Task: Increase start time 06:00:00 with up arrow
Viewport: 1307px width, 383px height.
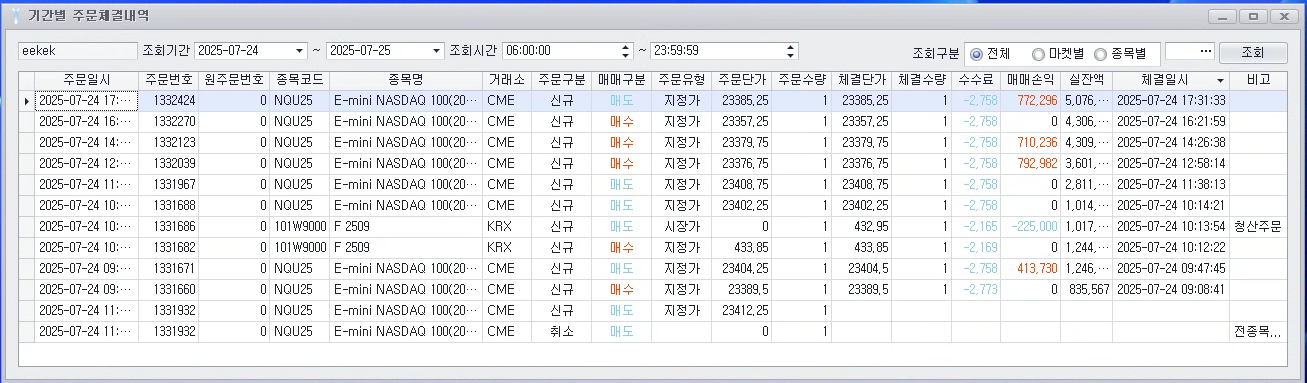Action: coord(627,47)
